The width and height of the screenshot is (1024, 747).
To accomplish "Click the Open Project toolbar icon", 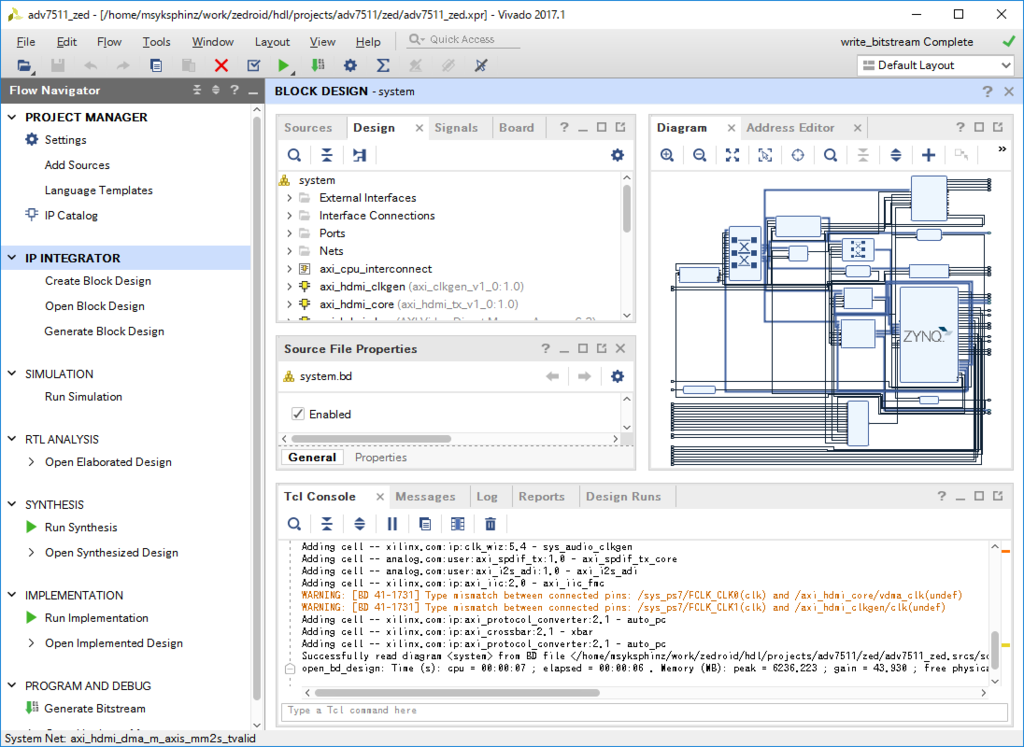I will 24,65.
